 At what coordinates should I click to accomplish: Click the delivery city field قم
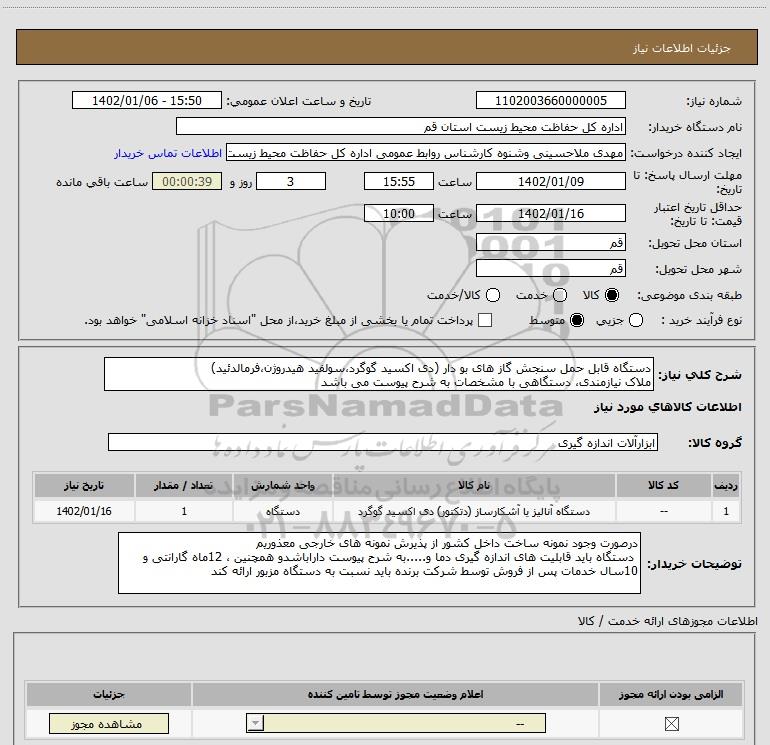[x=550, y=268]
